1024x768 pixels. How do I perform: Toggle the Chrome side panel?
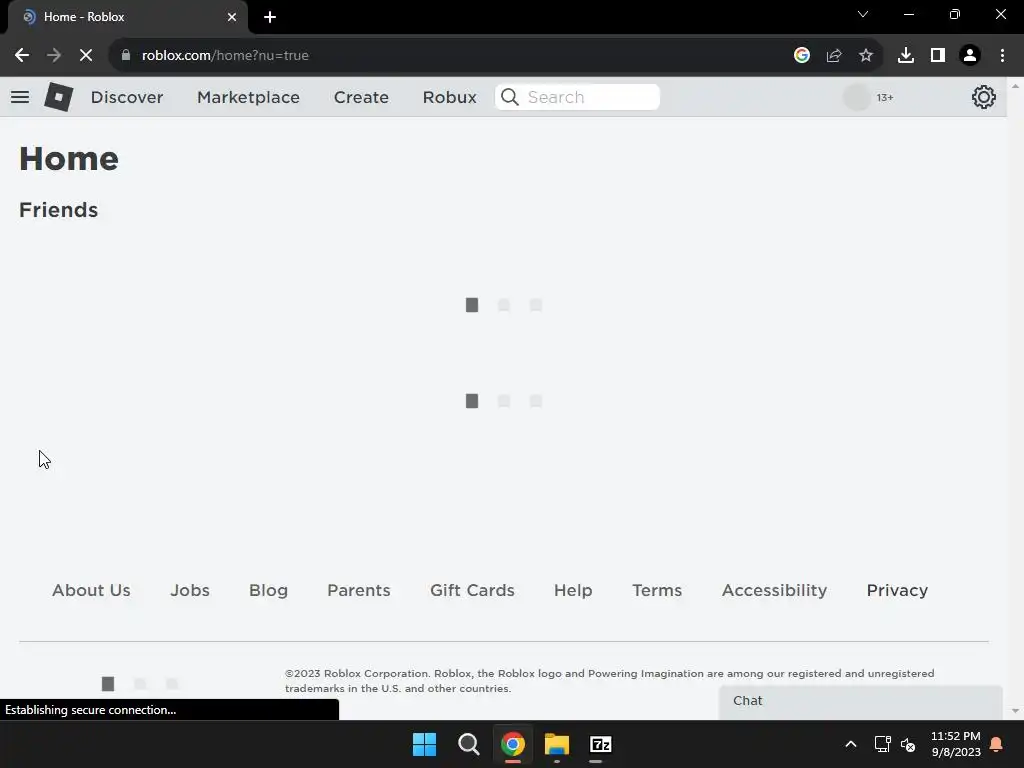tap(938, 56)
